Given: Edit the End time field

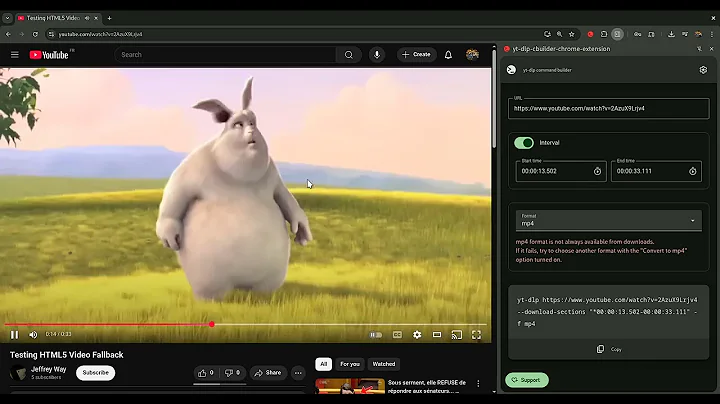Looking at the screenshot, I should click(656, 171).
